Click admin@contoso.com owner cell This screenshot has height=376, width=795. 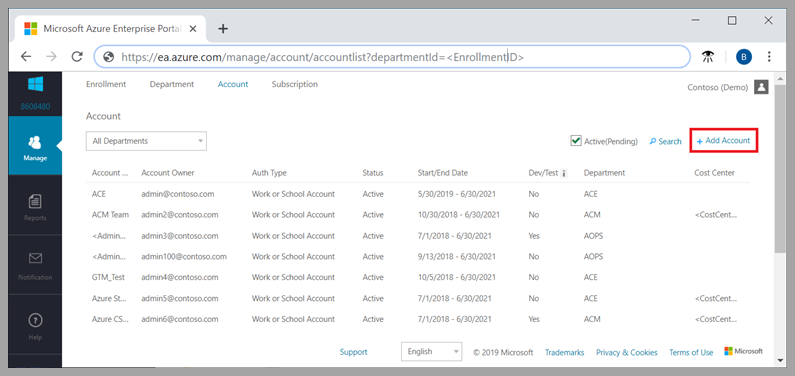pos(178,194)
